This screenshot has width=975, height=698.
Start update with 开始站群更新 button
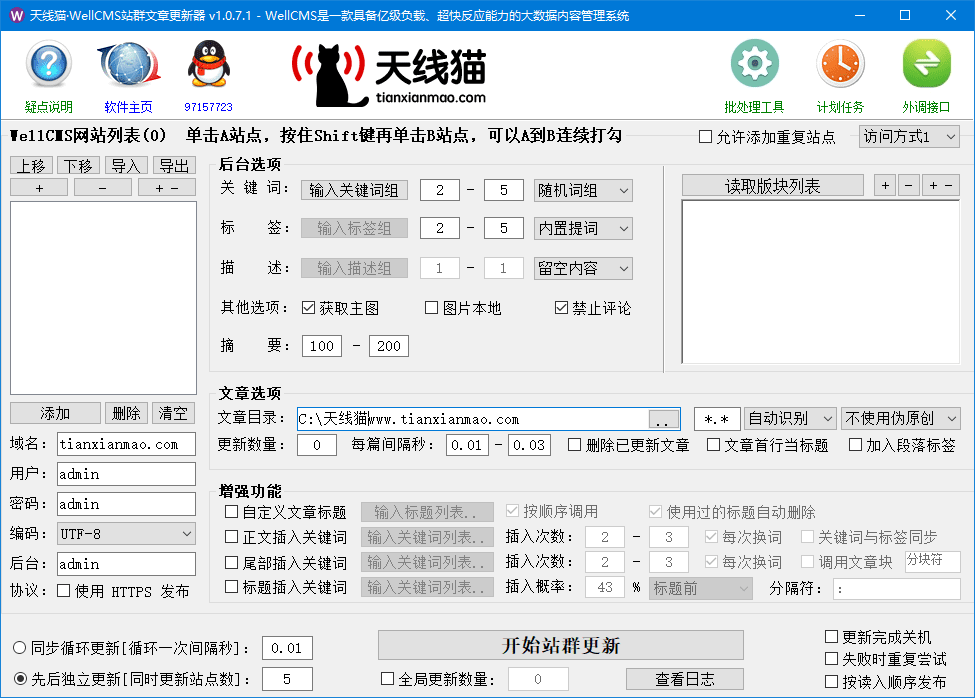pos(561,645)
